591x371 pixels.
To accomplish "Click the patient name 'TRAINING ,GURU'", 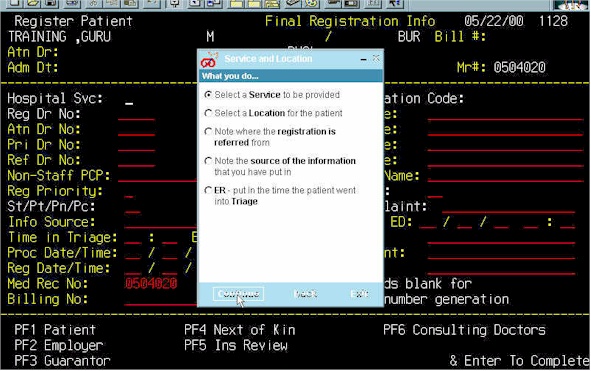I will (x=60, y=37).
